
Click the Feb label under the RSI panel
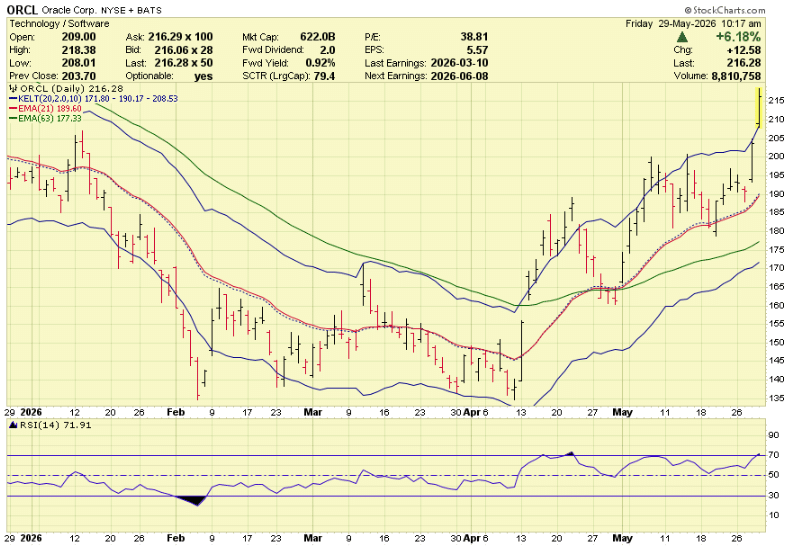pos(175,538)
